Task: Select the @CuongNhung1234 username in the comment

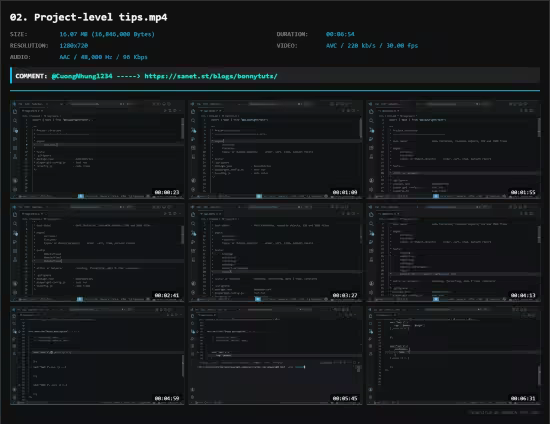Action: point(82,76)
